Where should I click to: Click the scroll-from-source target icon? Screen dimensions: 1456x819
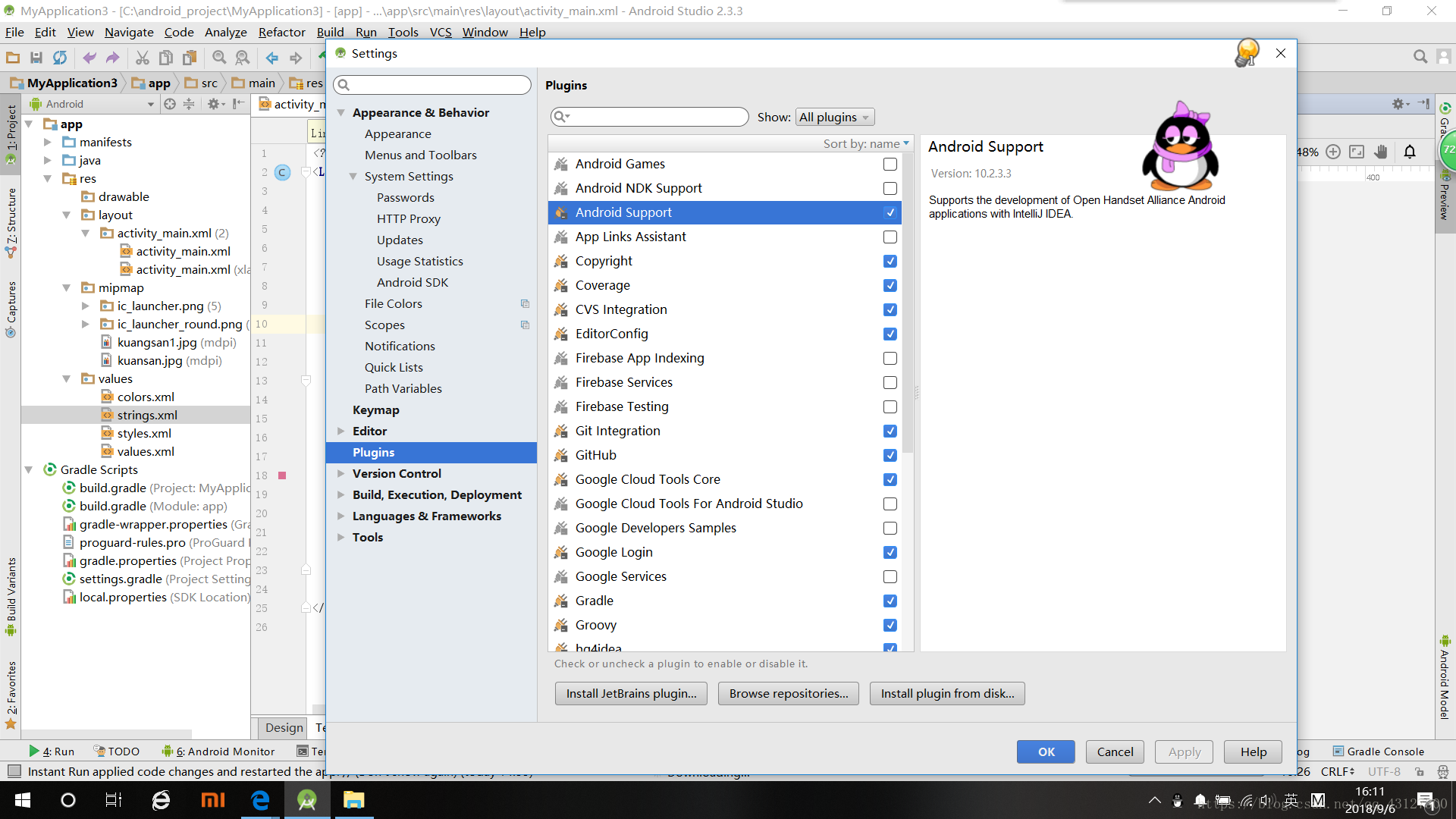[170, 104]
